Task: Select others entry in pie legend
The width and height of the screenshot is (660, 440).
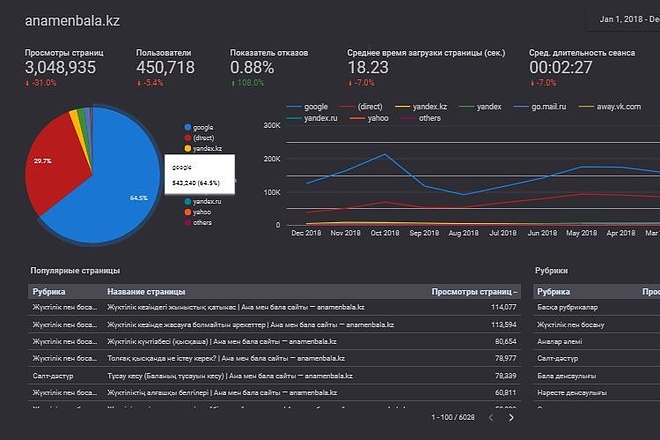Action: [x=198, y=223]
